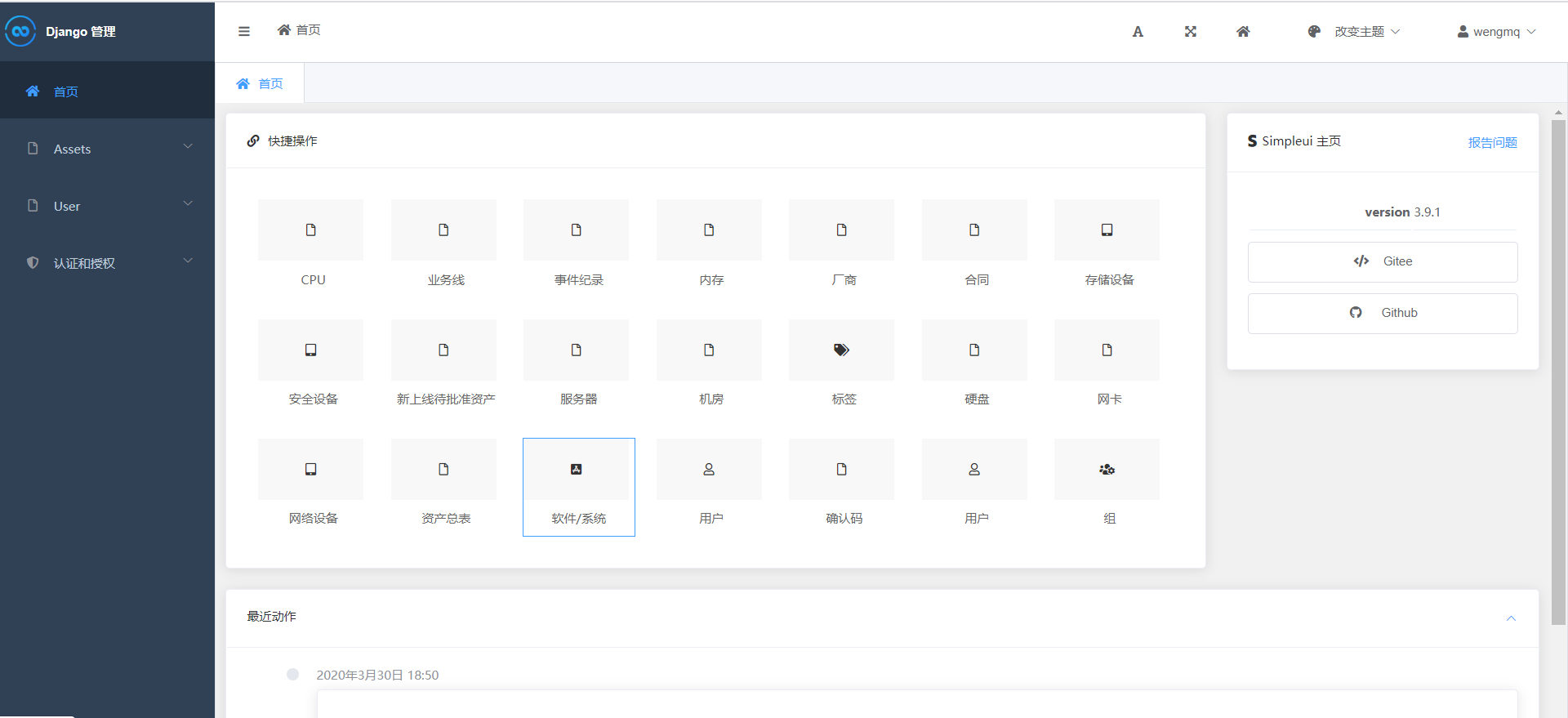Viewport: 1568px width, 718px height.
Task: Collapse the 最近动作 panel with chevron
Action: [x=1511, y=618]
